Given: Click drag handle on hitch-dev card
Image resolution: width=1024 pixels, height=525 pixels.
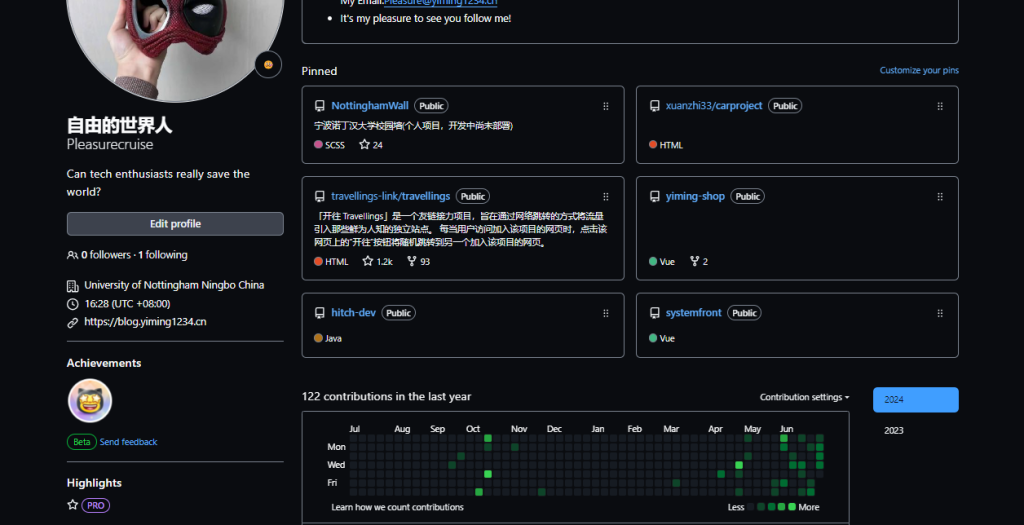Looking at the screenshot, I should click(x=605, y=313).
